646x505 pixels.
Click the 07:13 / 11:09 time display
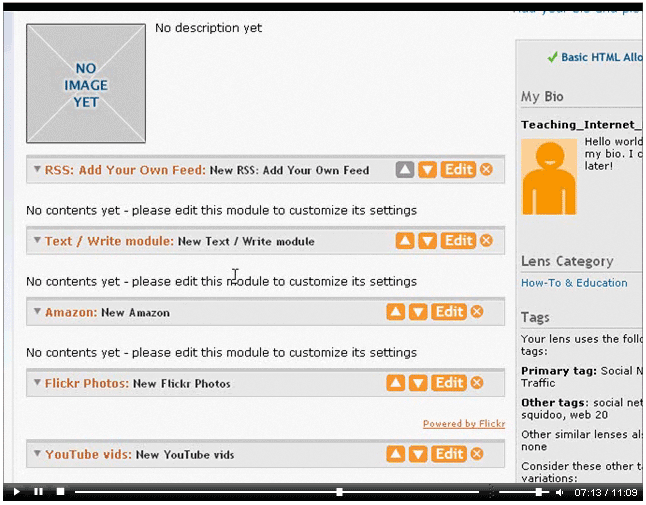tap(606, 492)
